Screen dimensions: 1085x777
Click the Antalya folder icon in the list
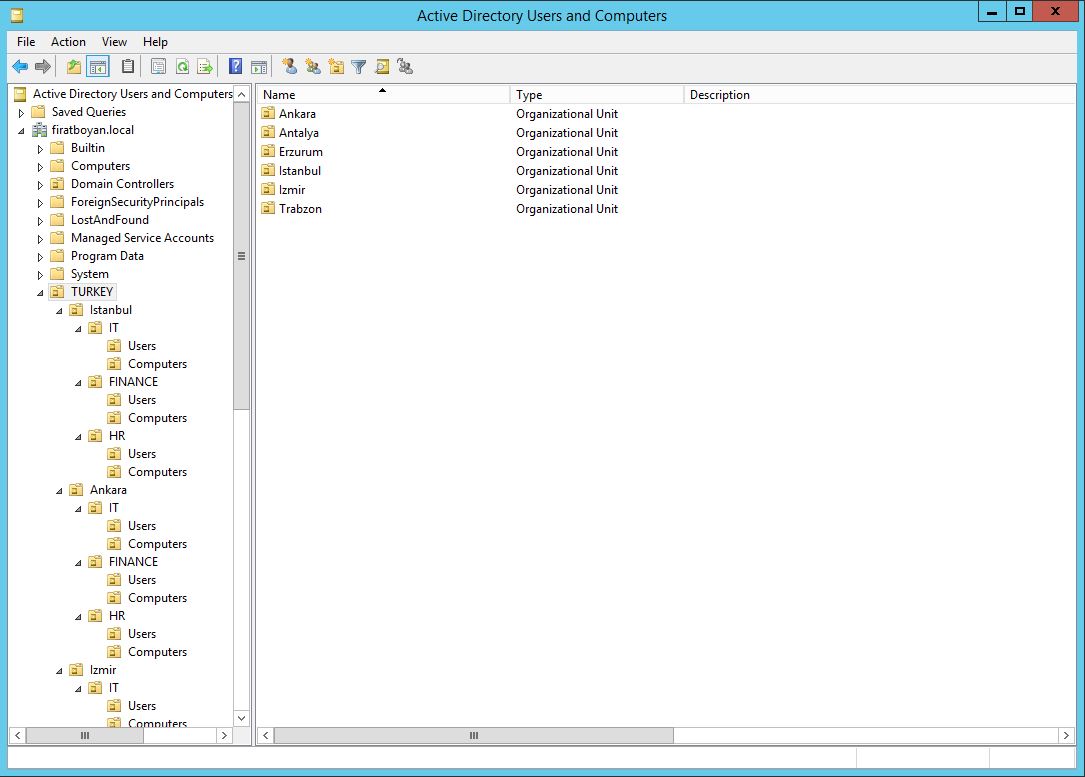[268, 132]
